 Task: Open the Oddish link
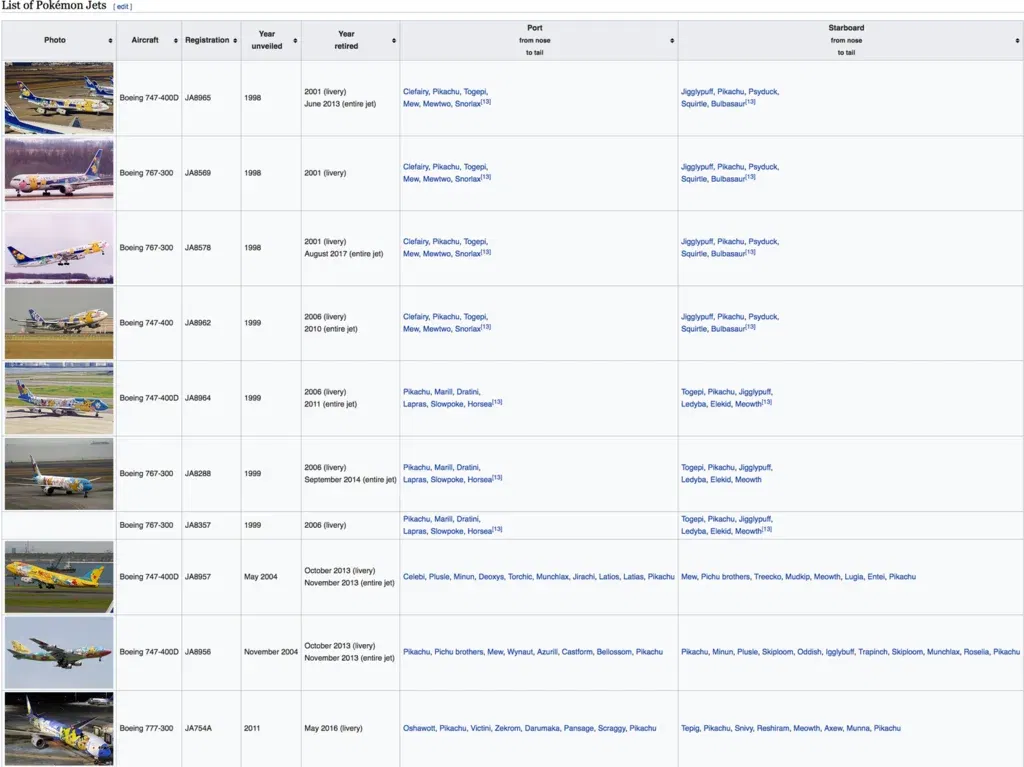[809, 652]
